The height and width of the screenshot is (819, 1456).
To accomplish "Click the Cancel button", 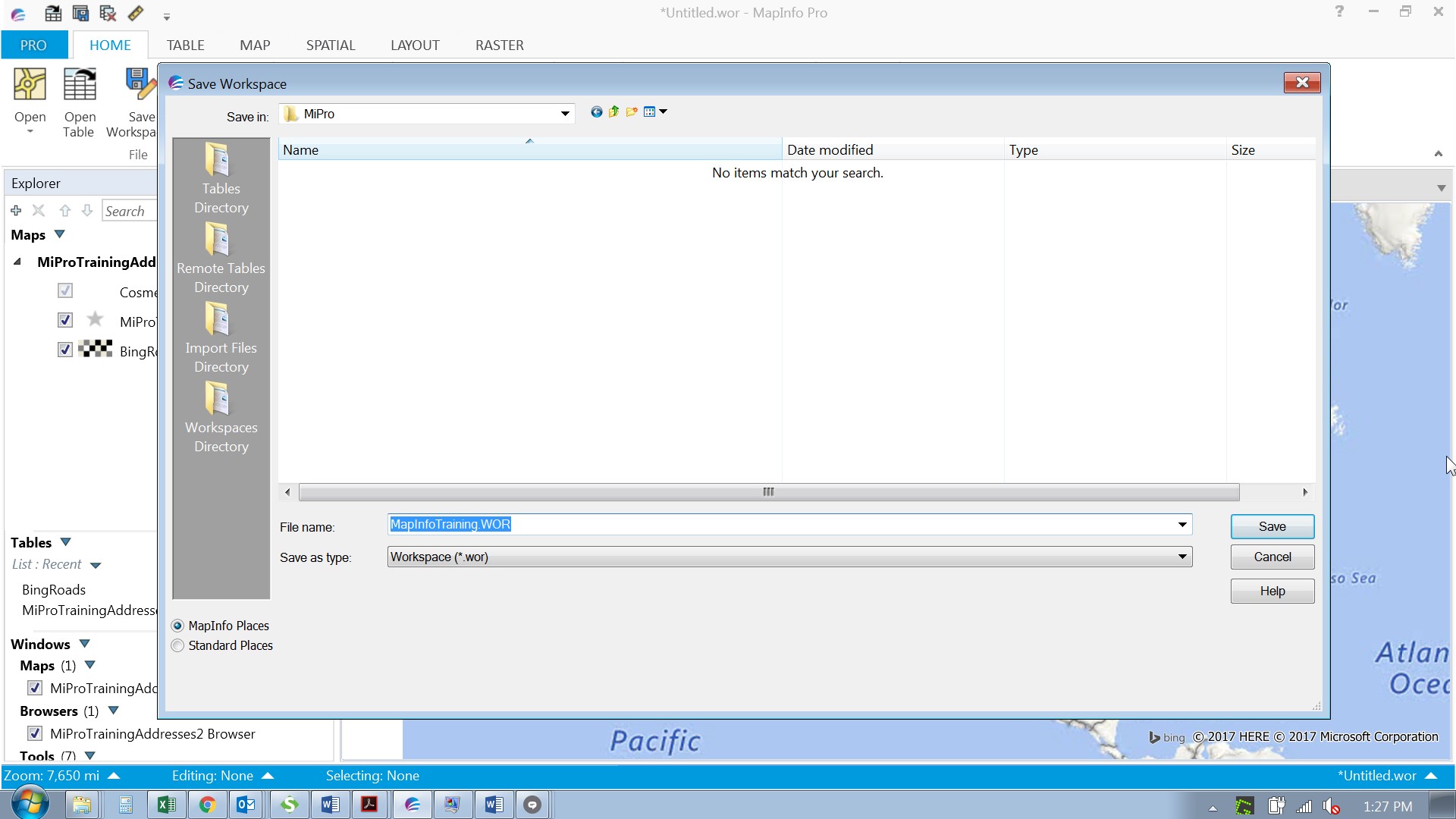I will point(1272,557).
